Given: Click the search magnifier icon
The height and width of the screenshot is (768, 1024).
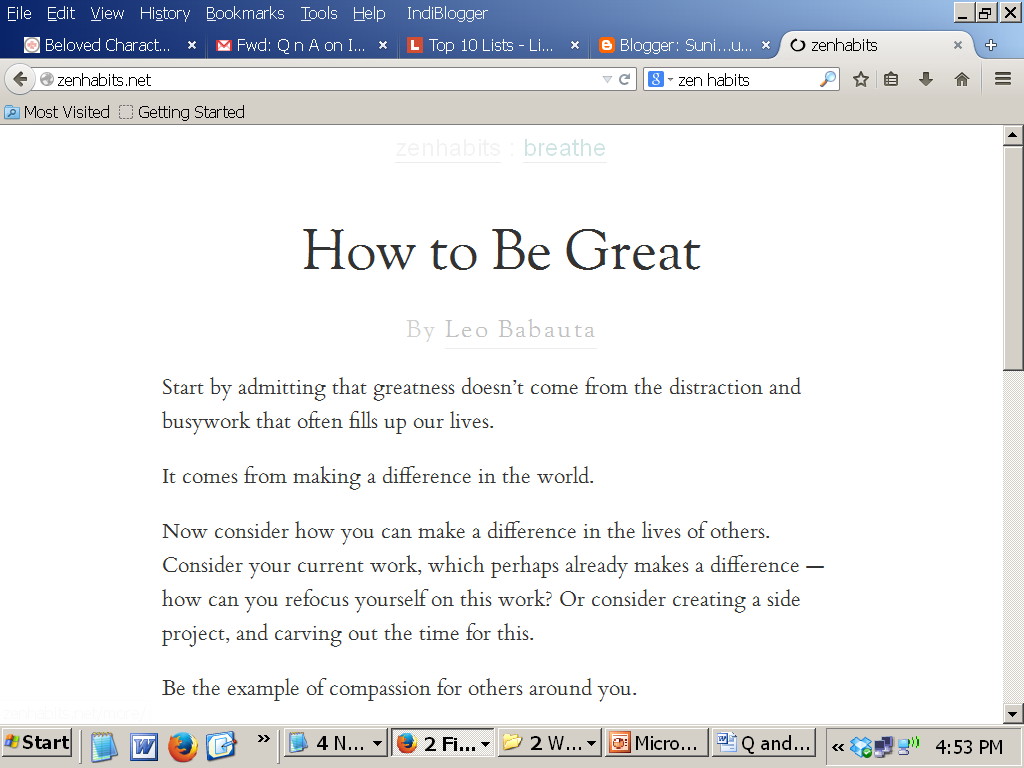Looking at the screenshot, I should (827, 80).
